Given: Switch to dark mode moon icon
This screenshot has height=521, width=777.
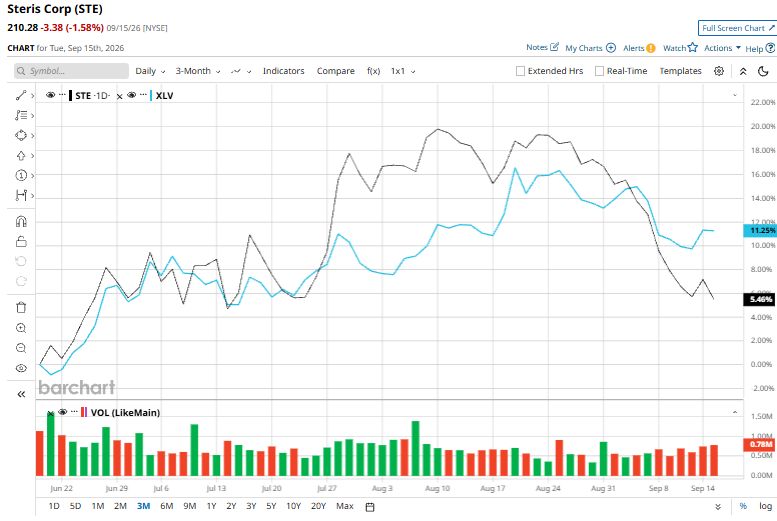Looking at the screenshot, I should pyautogui.click(x=763, y=71).
